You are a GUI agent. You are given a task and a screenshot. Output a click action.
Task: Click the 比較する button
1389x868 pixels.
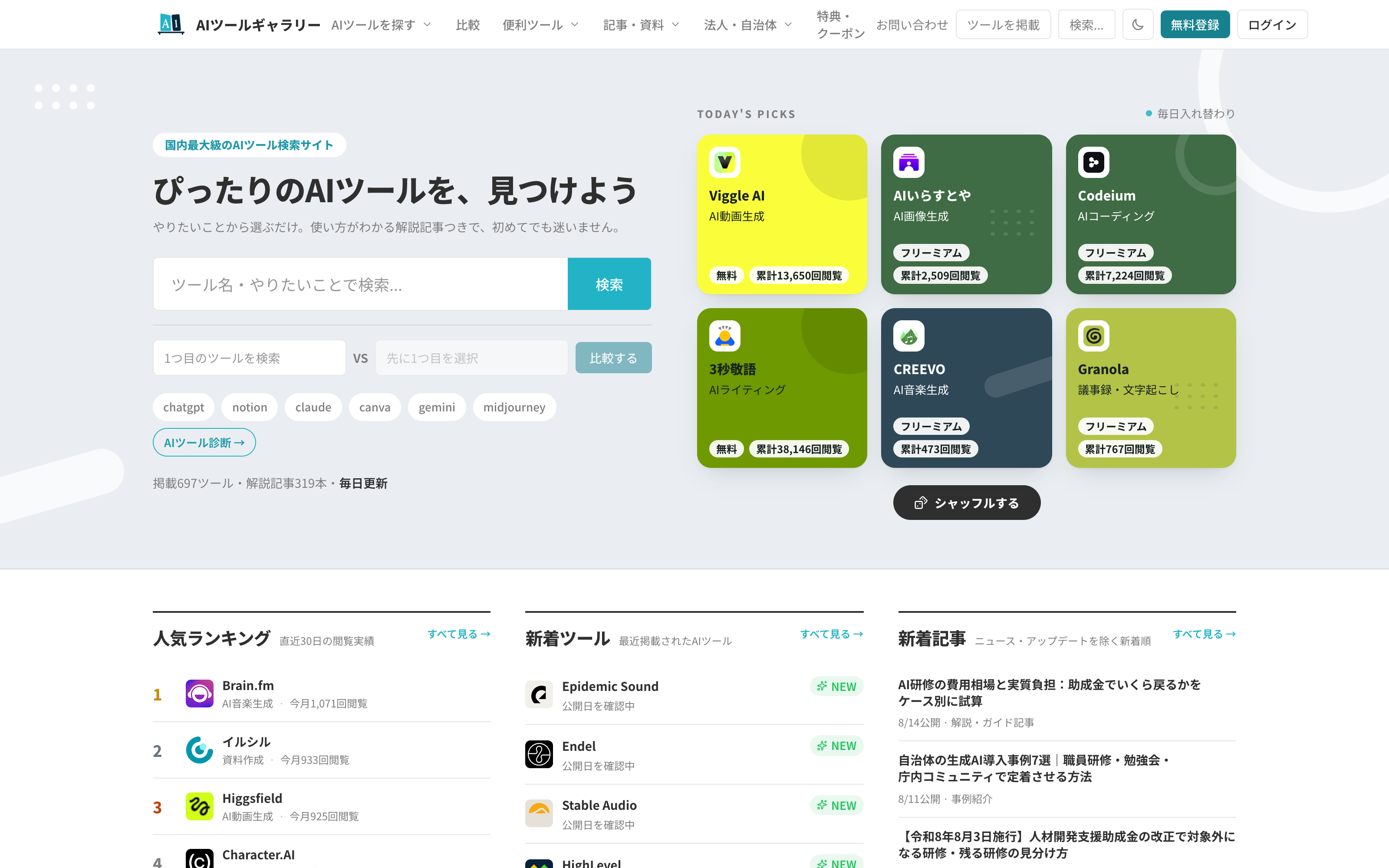click(614, 358)
